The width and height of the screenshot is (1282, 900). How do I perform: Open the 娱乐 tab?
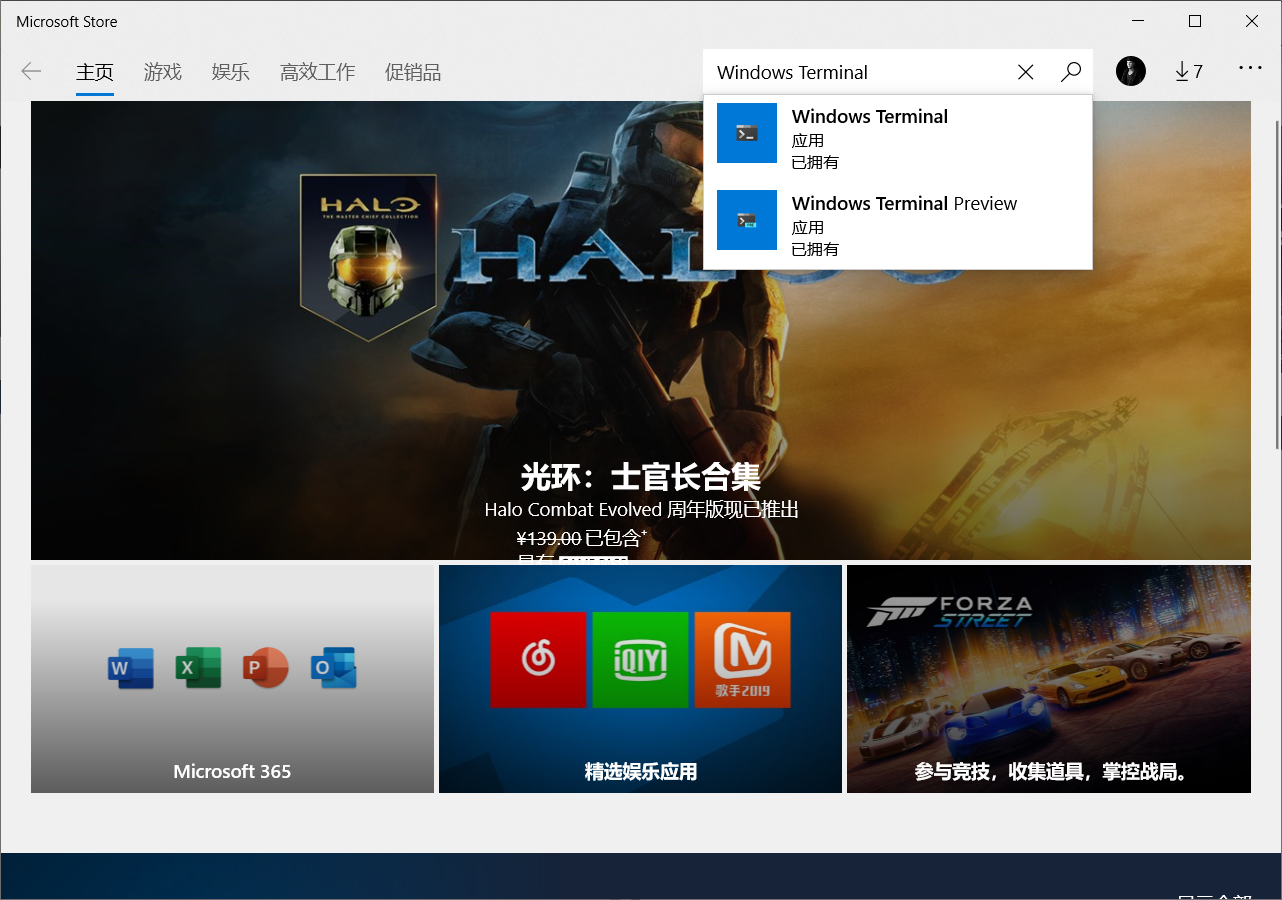231,72
